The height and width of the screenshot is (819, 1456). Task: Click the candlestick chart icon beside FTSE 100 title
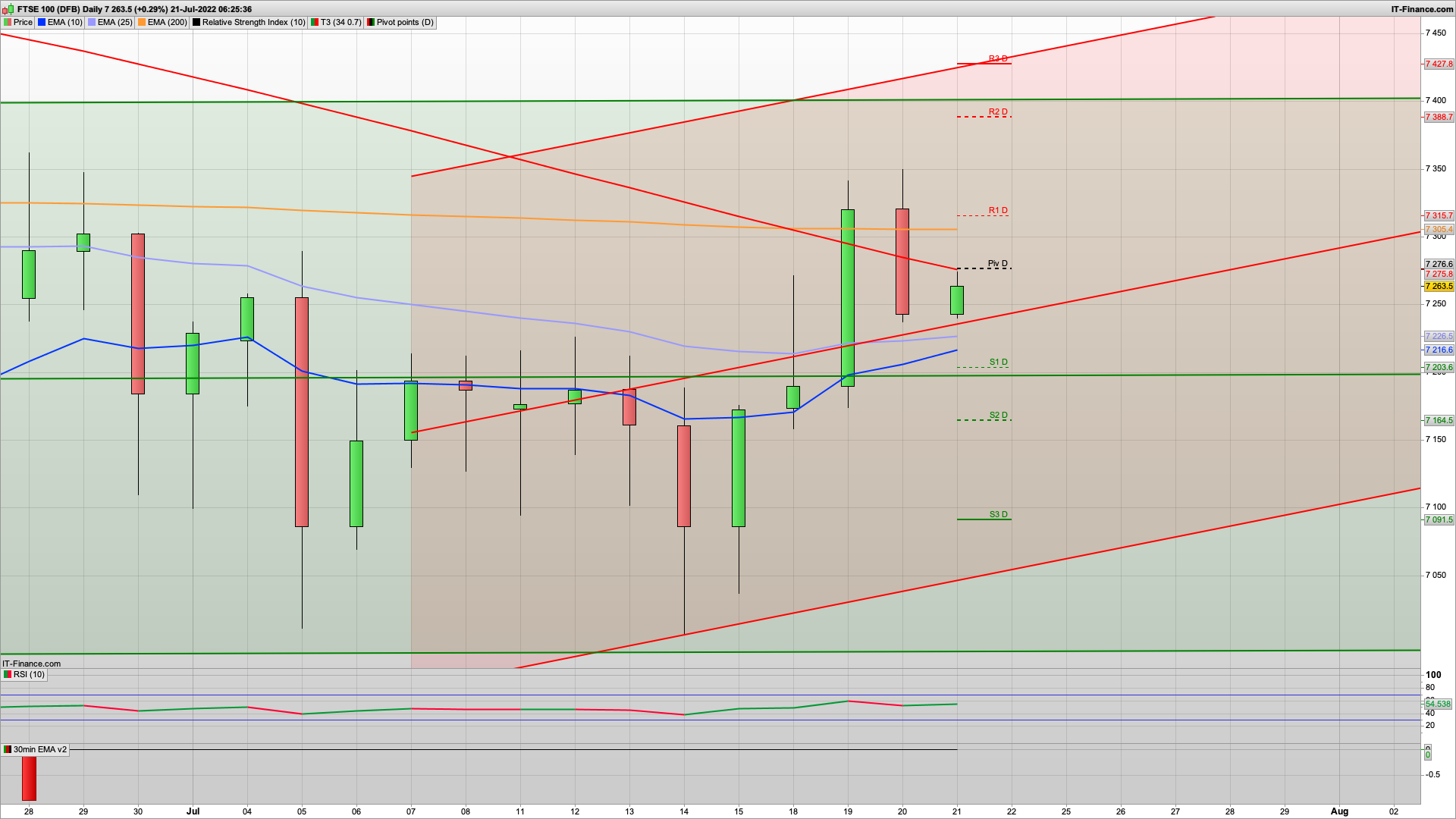coord(10,9)
